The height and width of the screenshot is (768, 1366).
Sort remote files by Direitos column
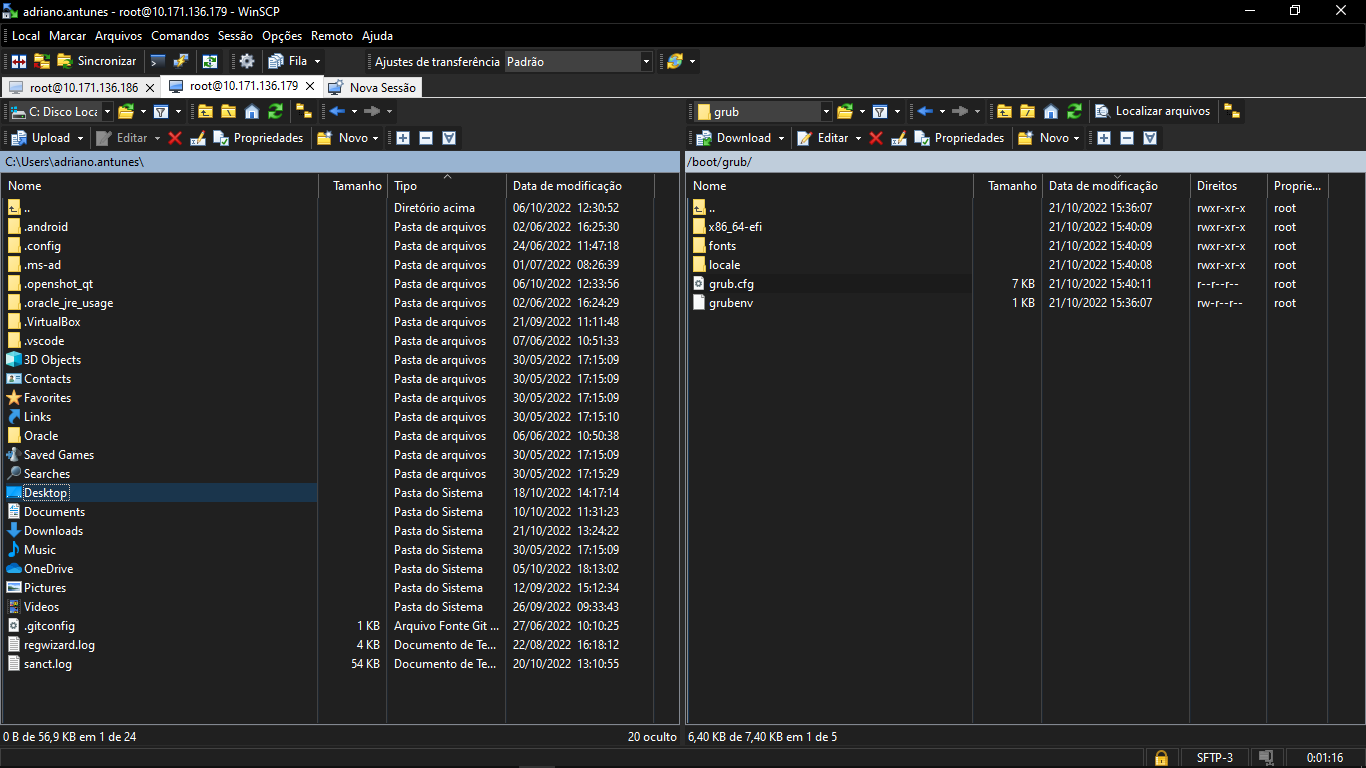(1229, 186)
